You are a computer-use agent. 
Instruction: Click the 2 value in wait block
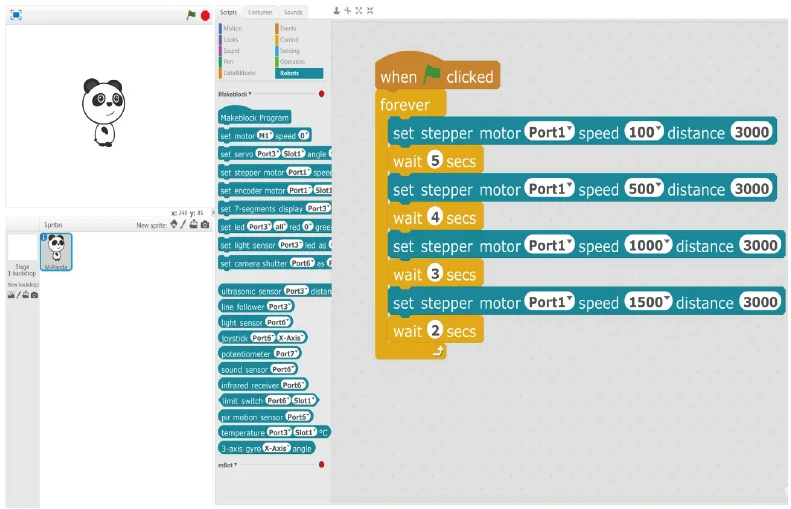click(x=434, y=330)
